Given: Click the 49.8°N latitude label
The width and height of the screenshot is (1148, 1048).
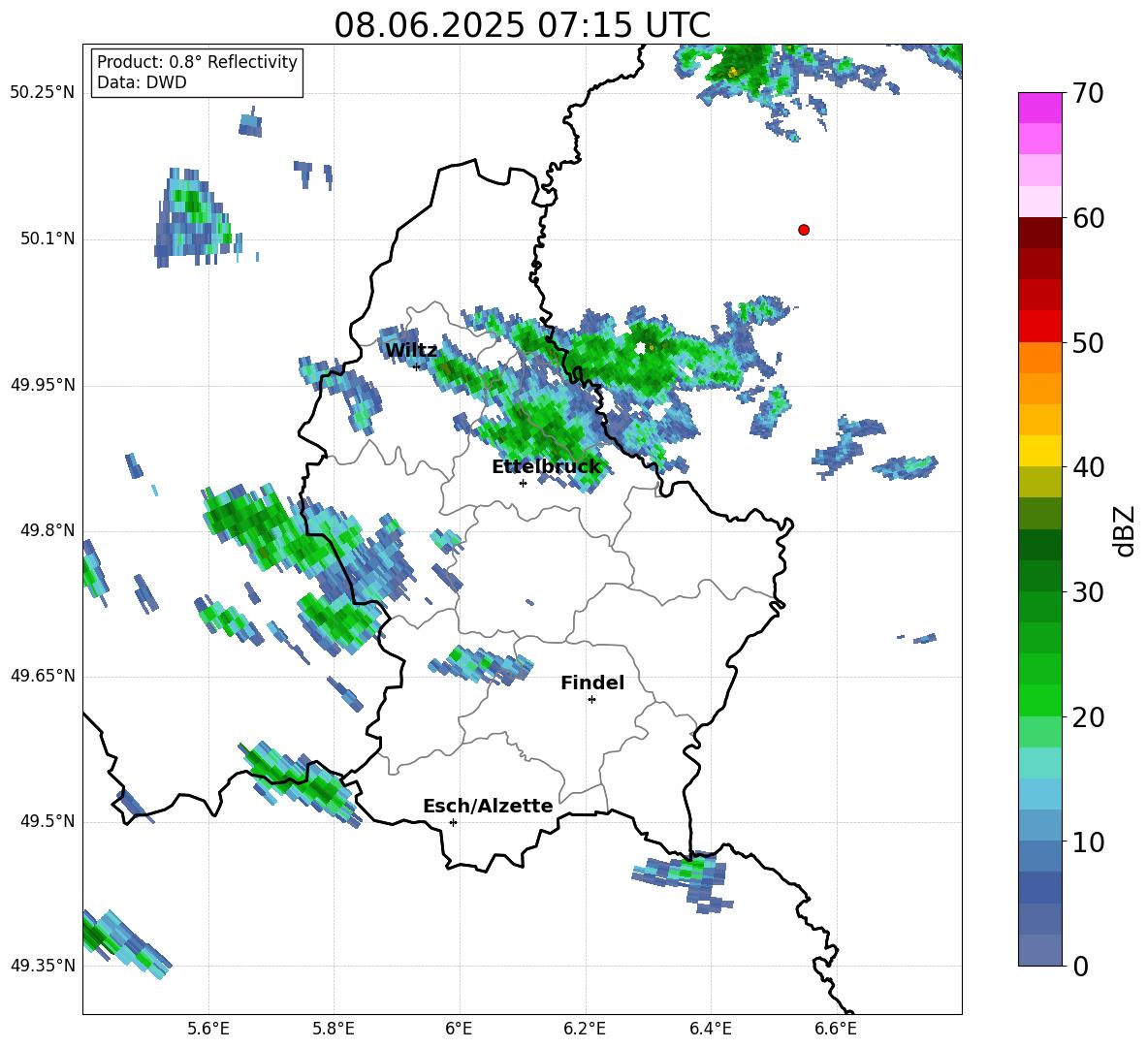Looking at the screenshot, I should click(48, 530).
